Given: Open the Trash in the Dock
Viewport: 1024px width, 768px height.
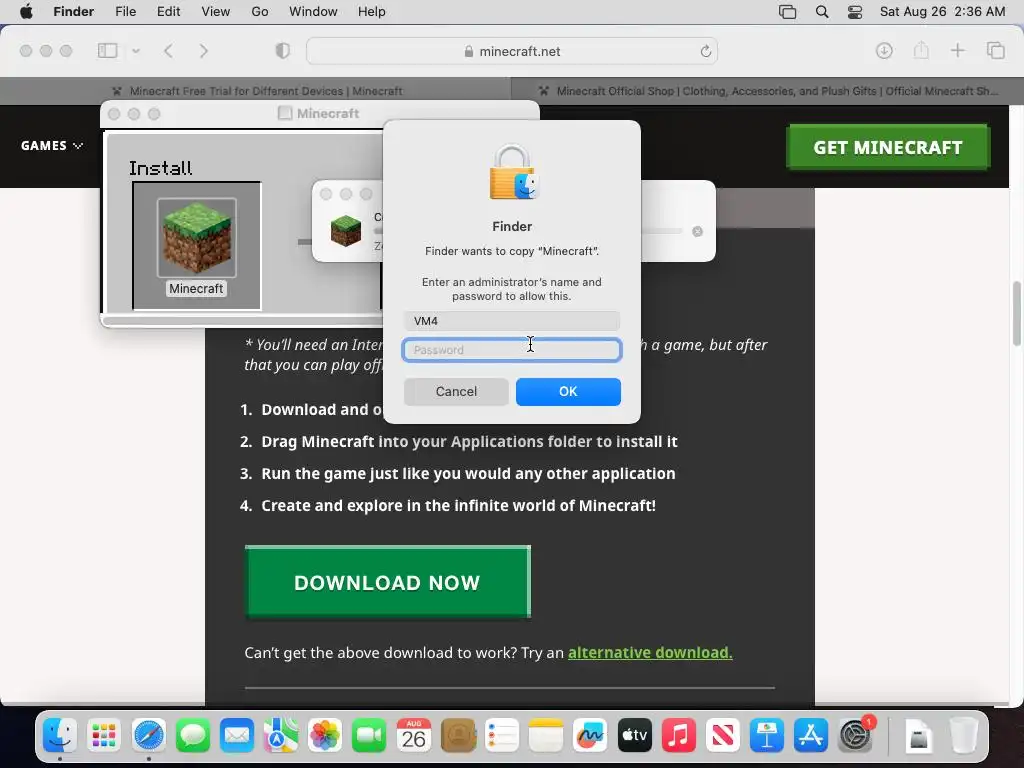Looking at the screenshot, I should tap(963, 736).
